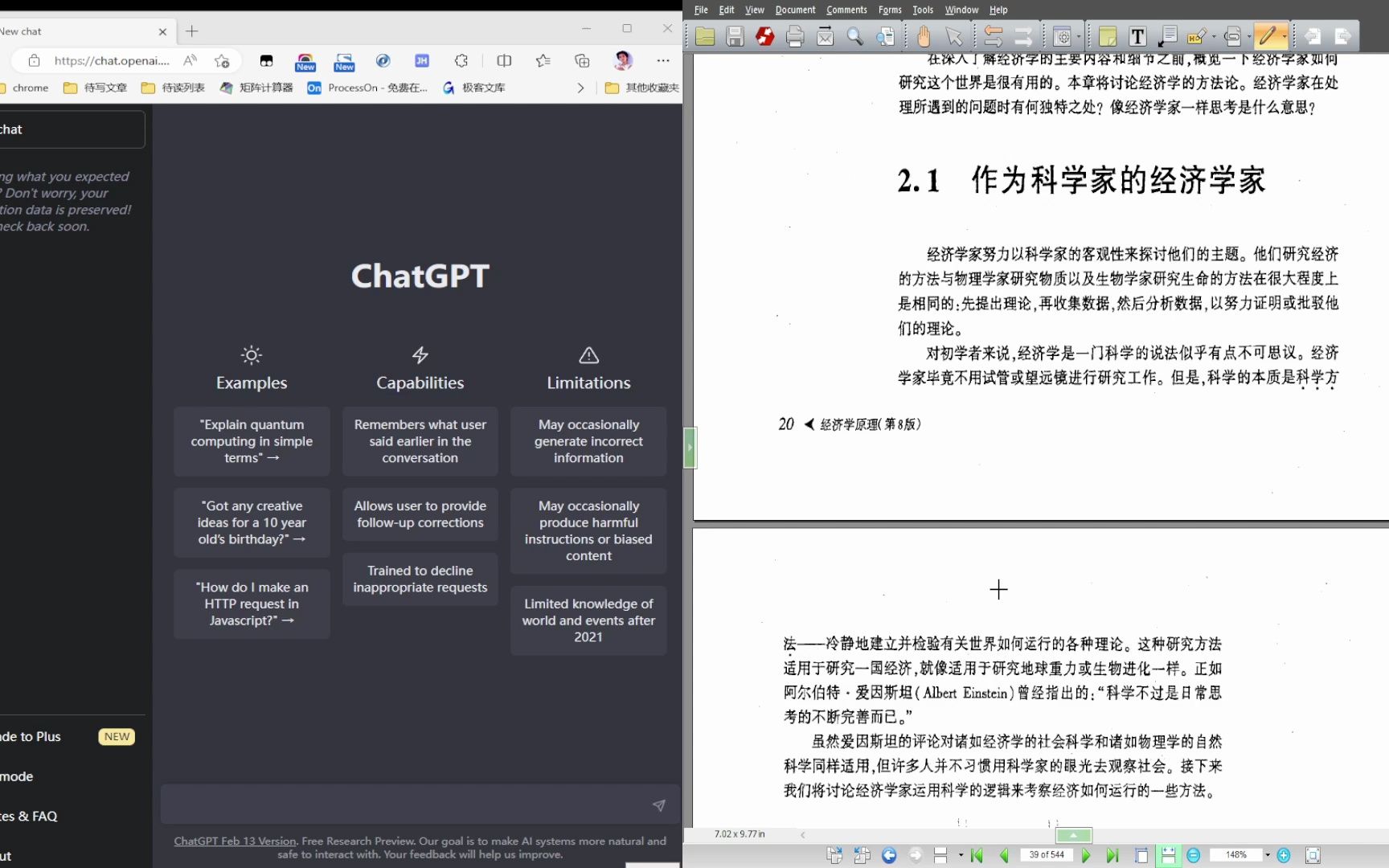This screenshot has width=1389, height=868.
Task: Open the Document menu
Action: [795, 10]
